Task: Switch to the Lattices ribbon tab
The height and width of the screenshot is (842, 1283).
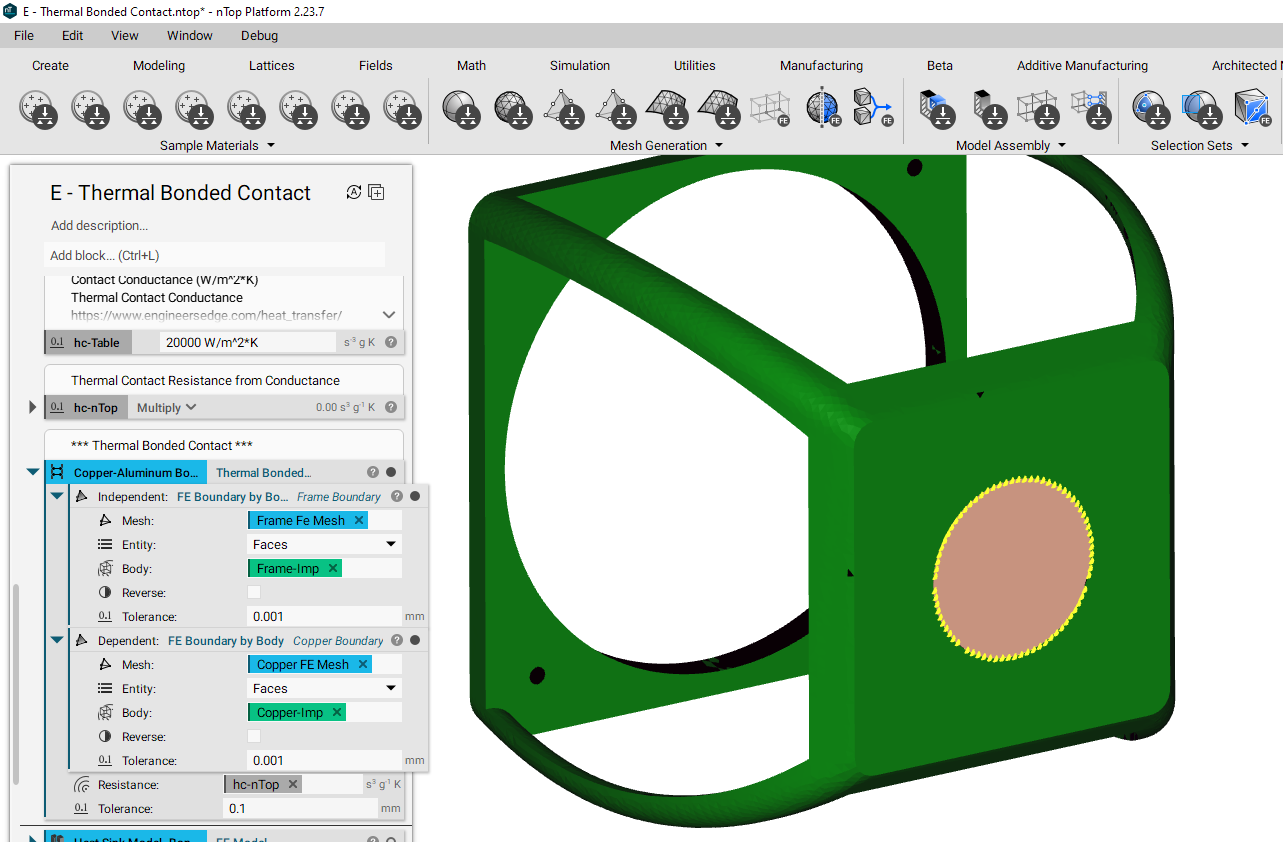Action: [x=272, y=65]
